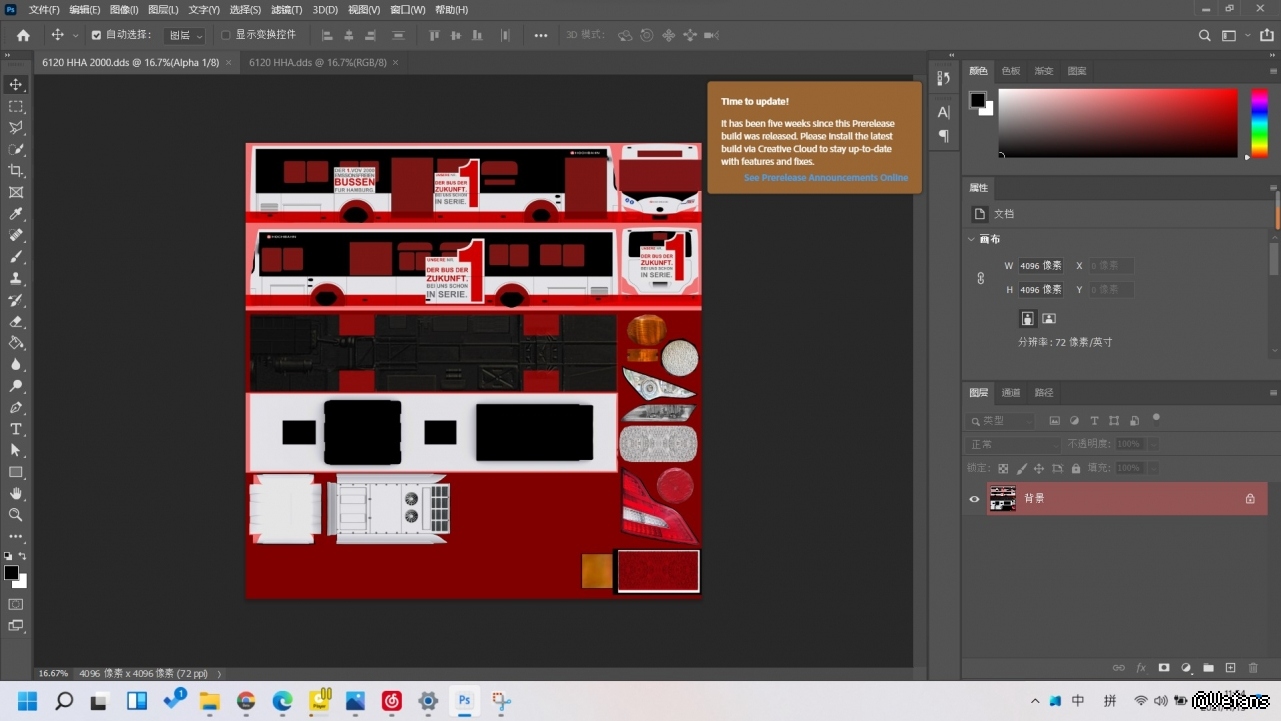Switch to the 通道 panel tab
The height and width of the screenshot is (721, 1281).
tap(1011, 393)
